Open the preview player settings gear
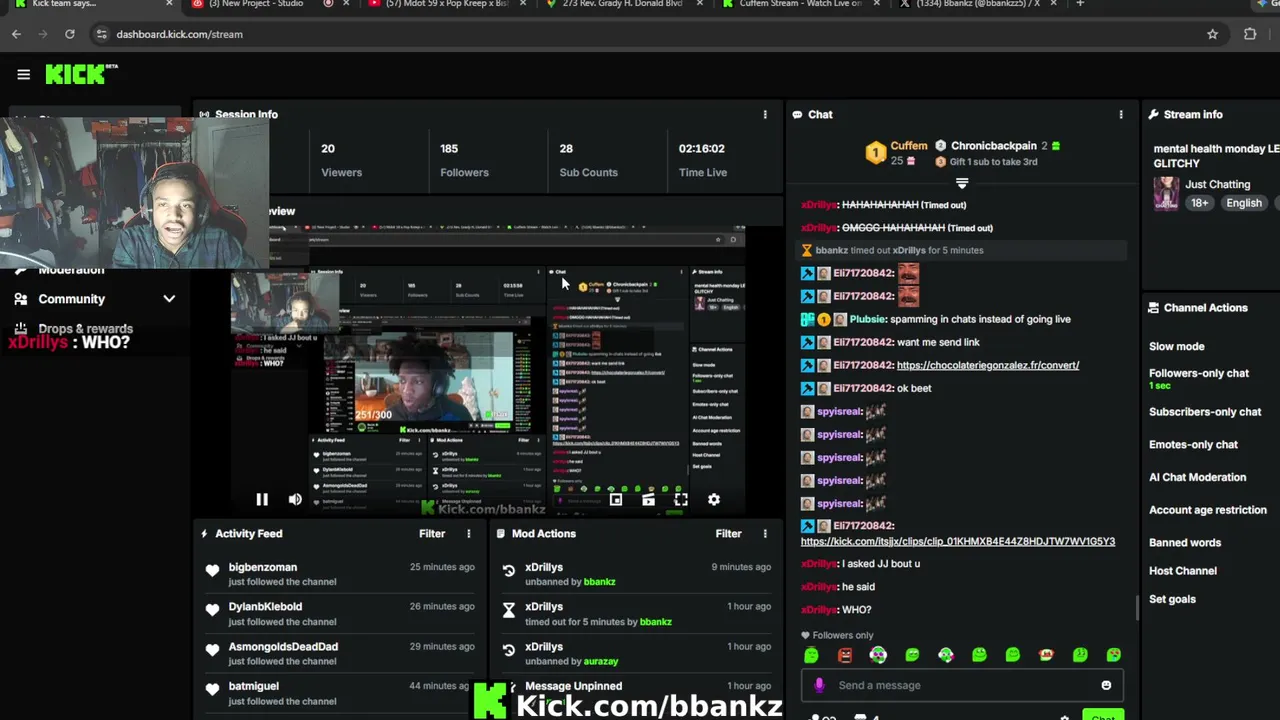Image resolution: width=1280 pixels, height=720 pixels. click(x=714, y=499)
